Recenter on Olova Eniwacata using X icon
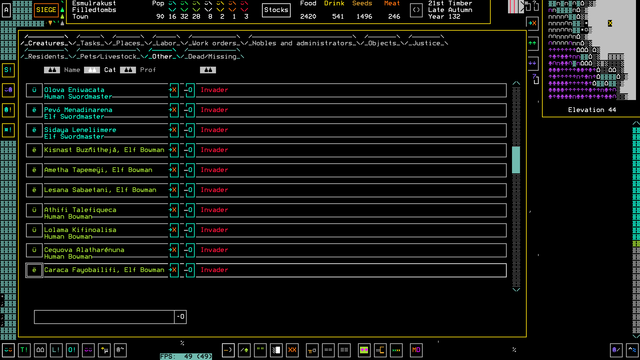 174,90
